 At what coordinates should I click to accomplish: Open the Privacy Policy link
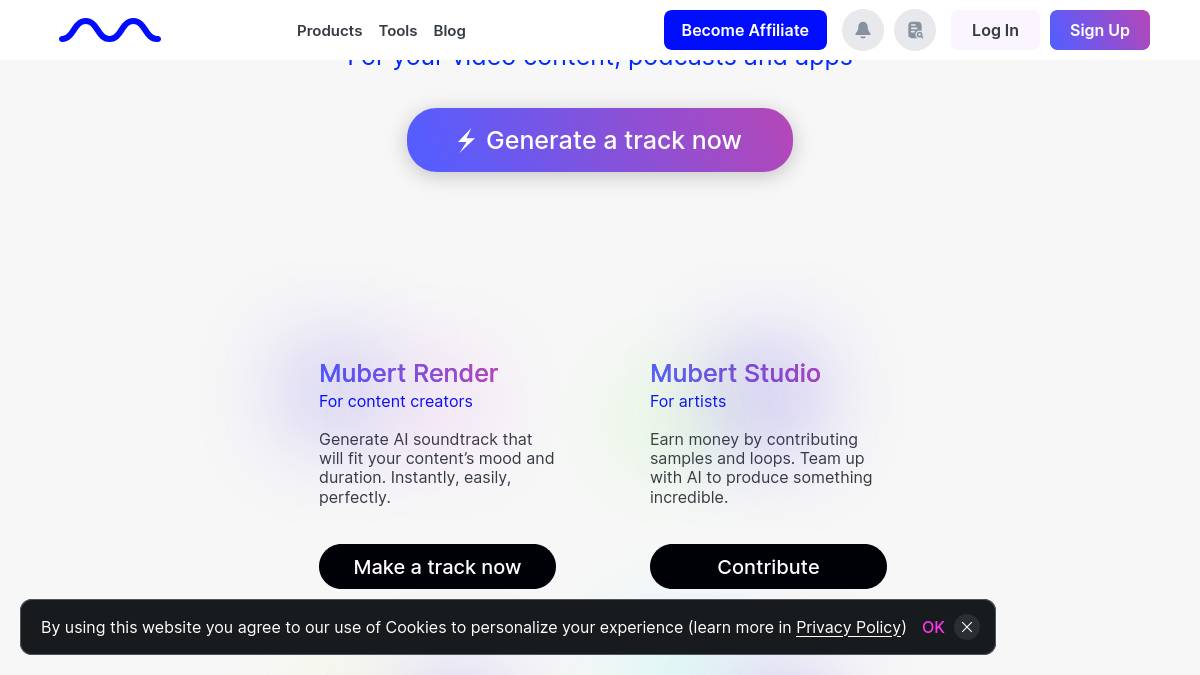click(x=849, y=627)
